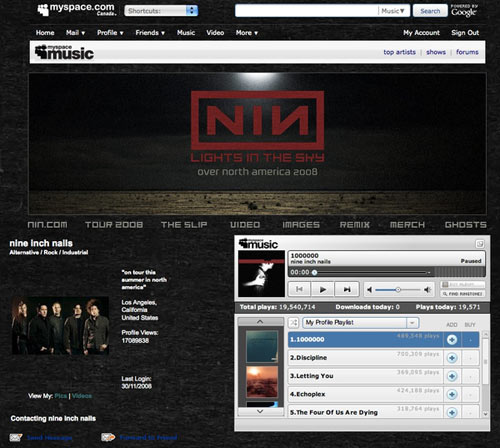Open the Mail menu

[75, 33]
